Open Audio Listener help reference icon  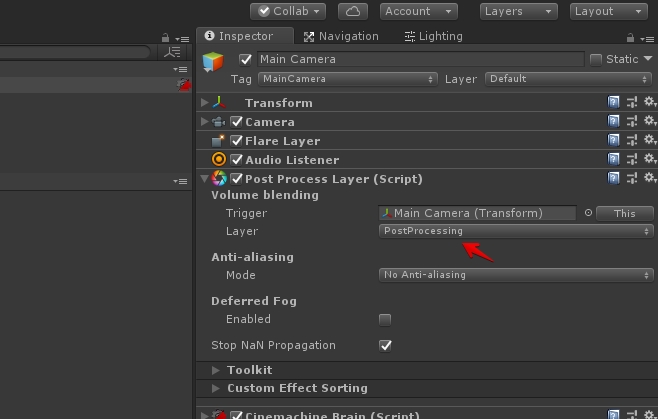[x=613, y=160]
